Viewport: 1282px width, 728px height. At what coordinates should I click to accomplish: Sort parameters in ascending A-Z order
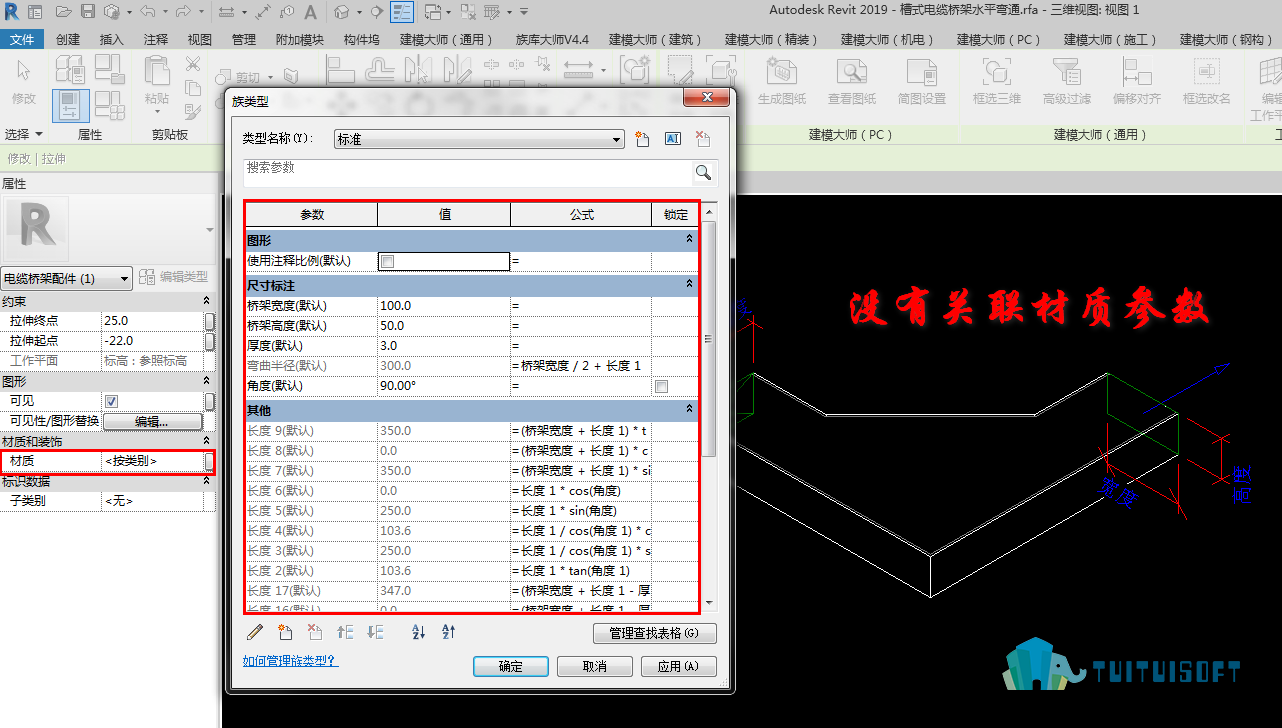[x=419, y=632]
